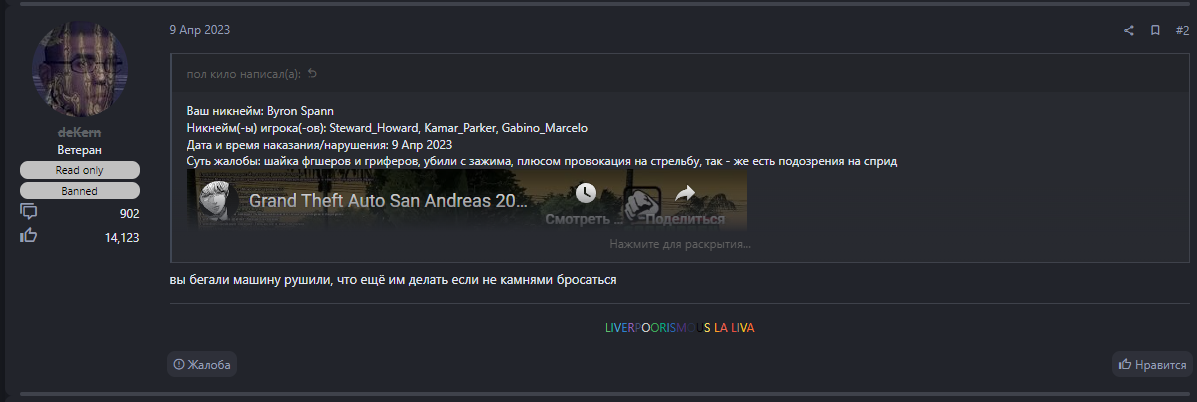Click the "пол кило написал(а):" quote header
This screenshot has width=1197, height=402.
pos(244,74)
